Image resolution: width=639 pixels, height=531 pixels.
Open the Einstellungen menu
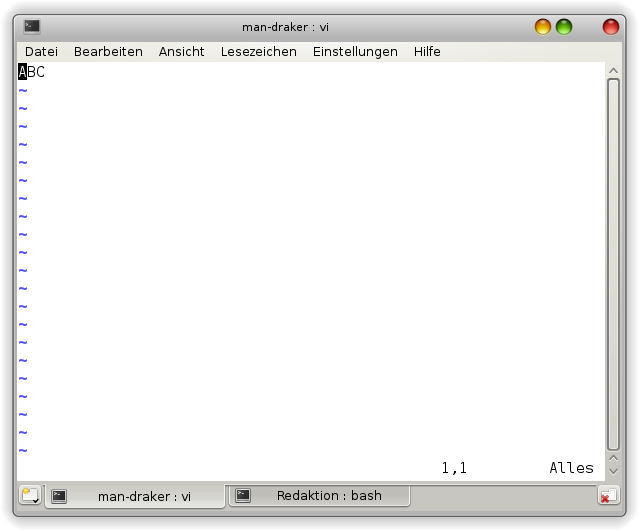355,52
